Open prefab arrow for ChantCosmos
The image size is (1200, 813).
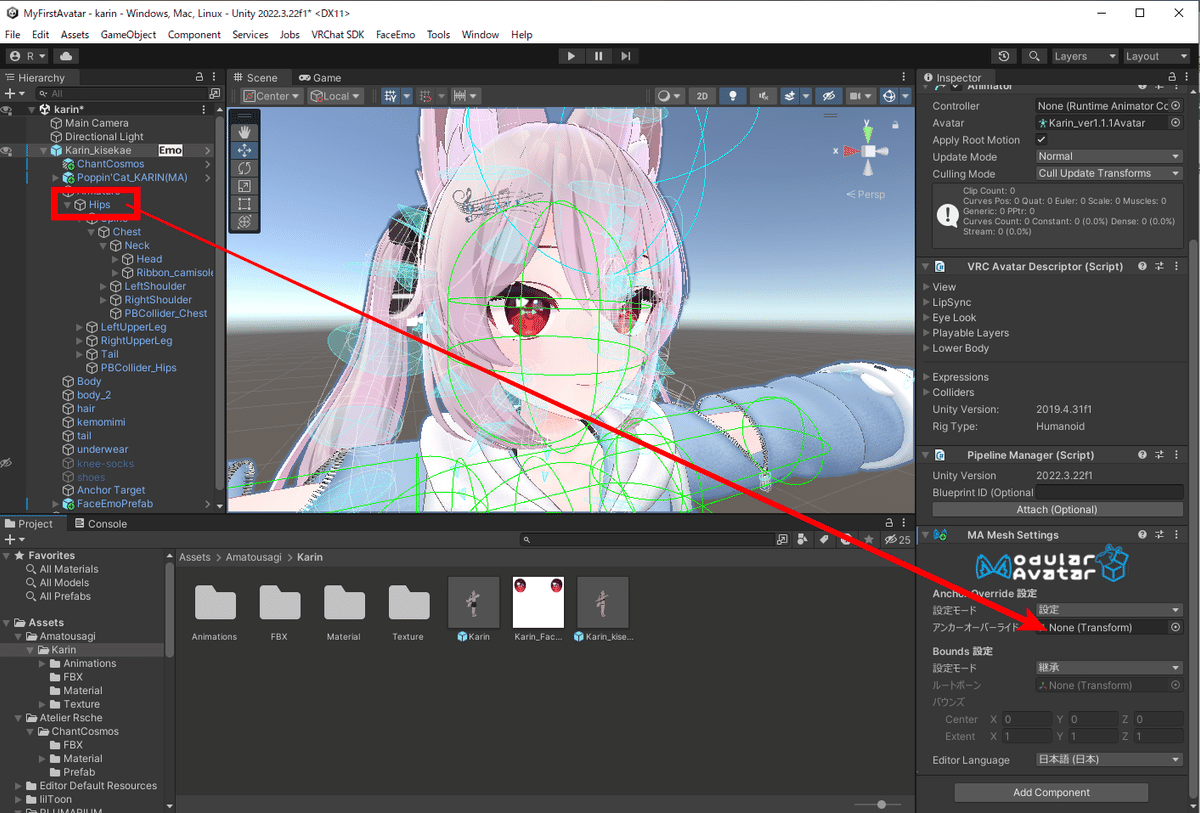pyautogui.click(x=208, y=164)
